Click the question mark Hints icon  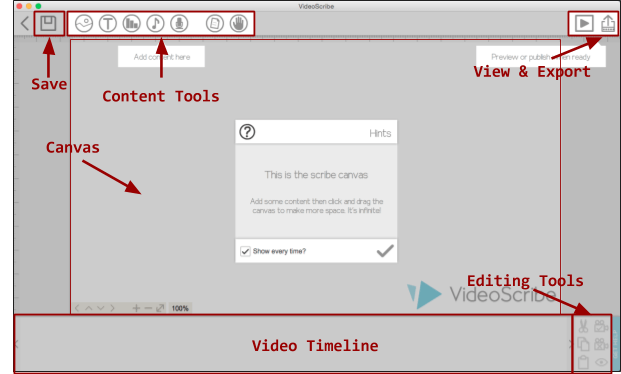coord(247,132)
